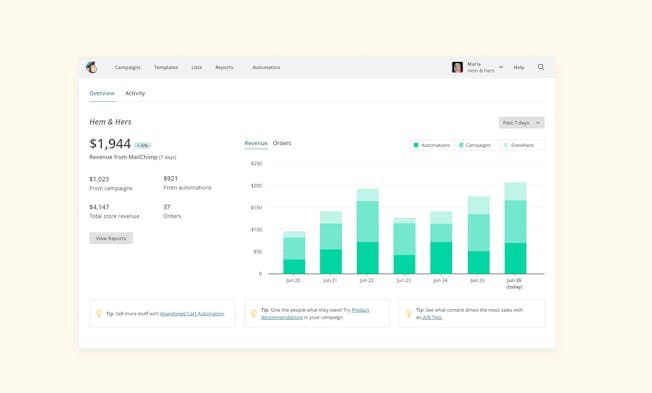Click the View Reports button

111,238
